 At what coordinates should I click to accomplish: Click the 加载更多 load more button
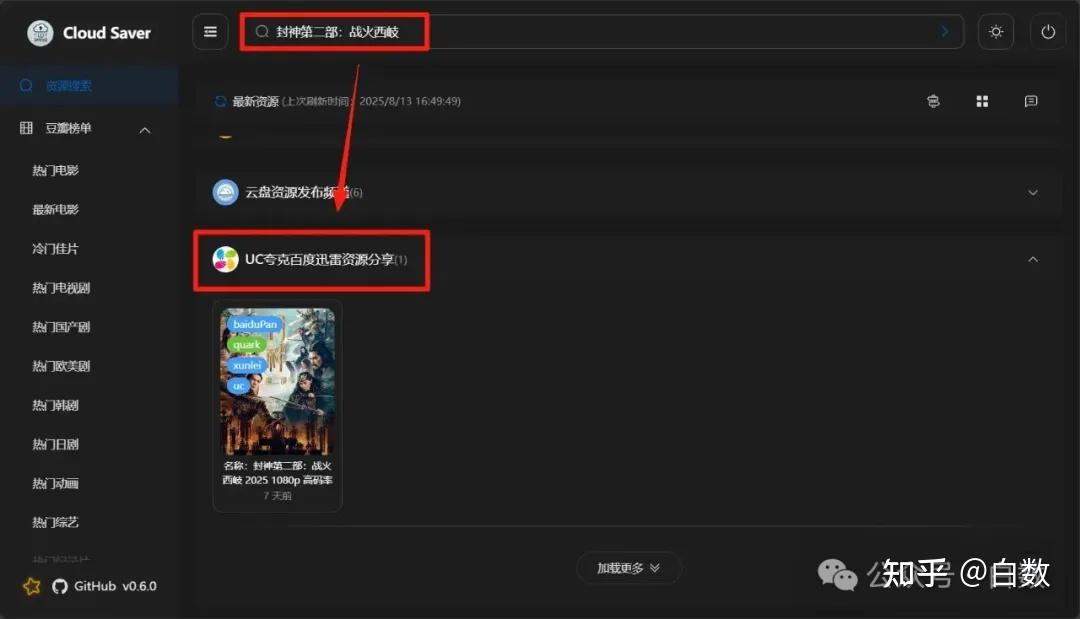(x=629, y=567)
